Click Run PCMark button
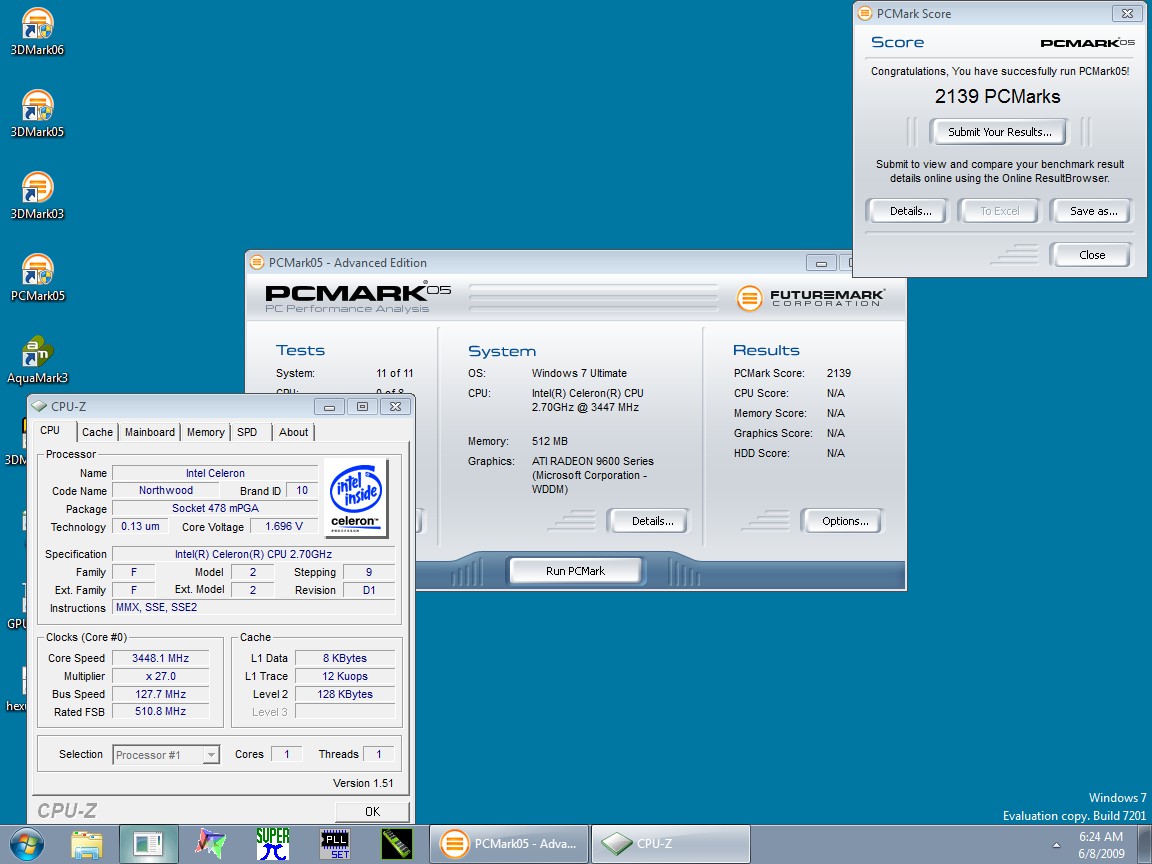The width and height of the screenshot is (1152, 864). [575, 571]
